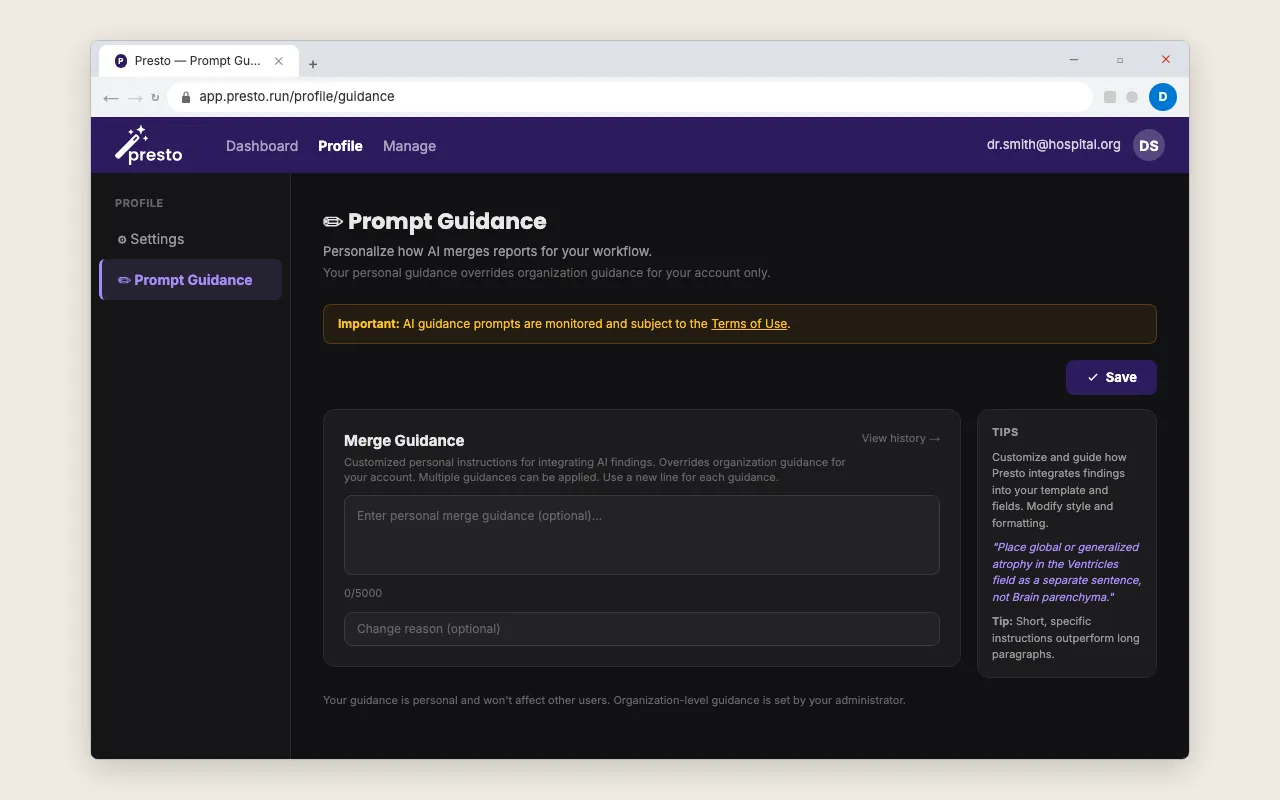Open the Terms of Use link
The height and width of the screenshot is (800, 1280).
(748, 323)
